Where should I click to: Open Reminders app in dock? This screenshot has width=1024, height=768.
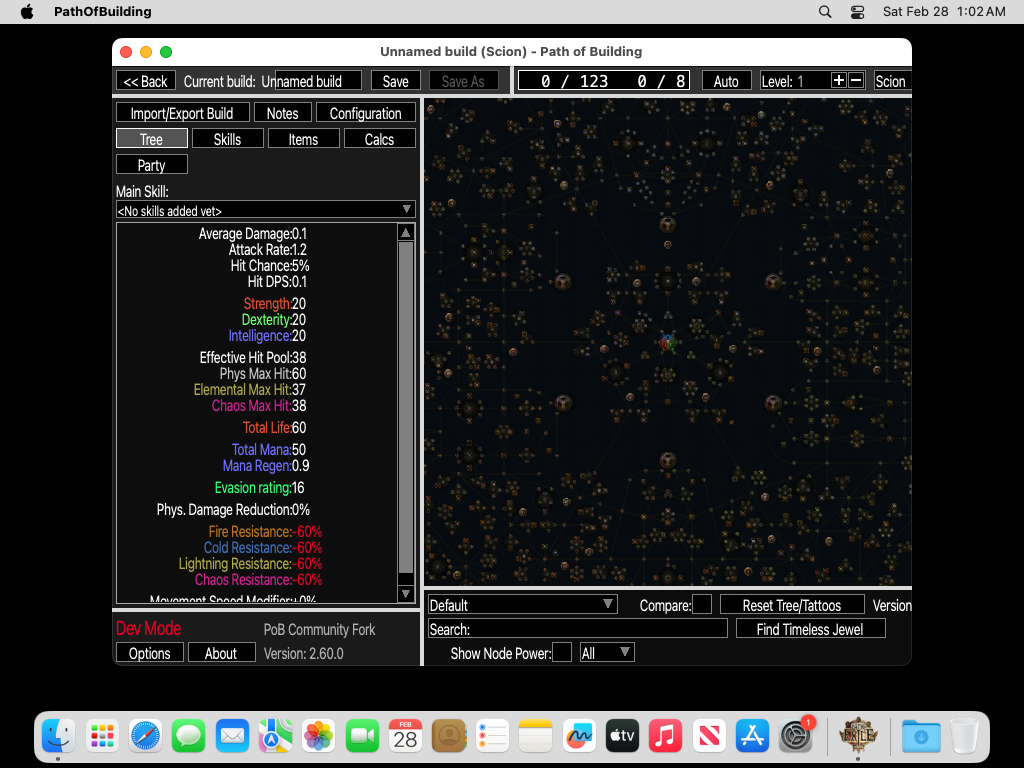492,736
